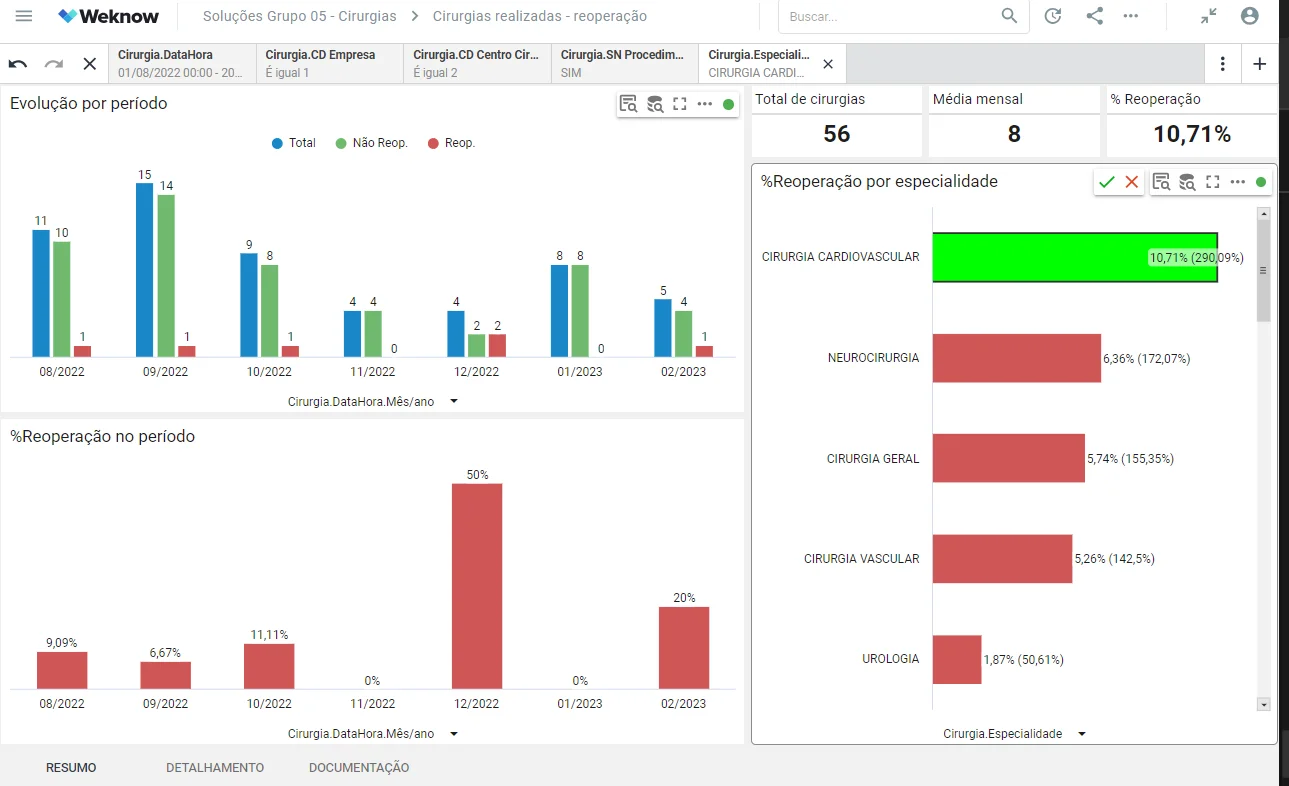Open the Cirurgia.CD Empresa filter
Screen dimensions: 1289x786
(330, 64)
